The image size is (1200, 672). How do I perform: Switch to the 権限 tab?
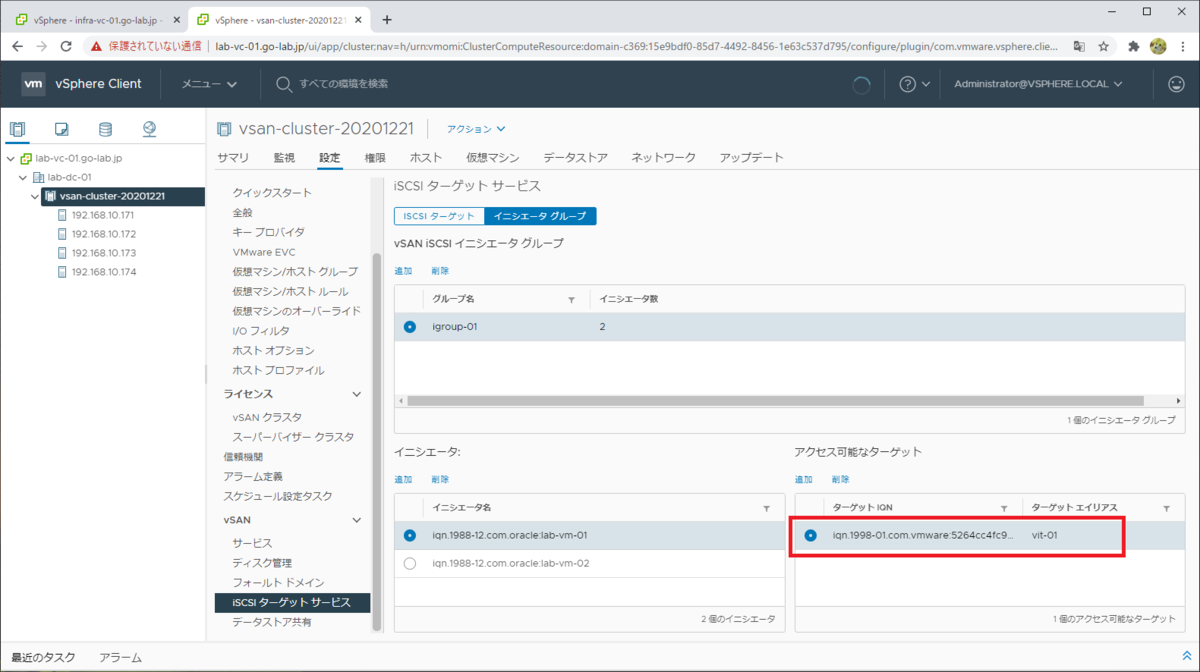click(375, 158)
